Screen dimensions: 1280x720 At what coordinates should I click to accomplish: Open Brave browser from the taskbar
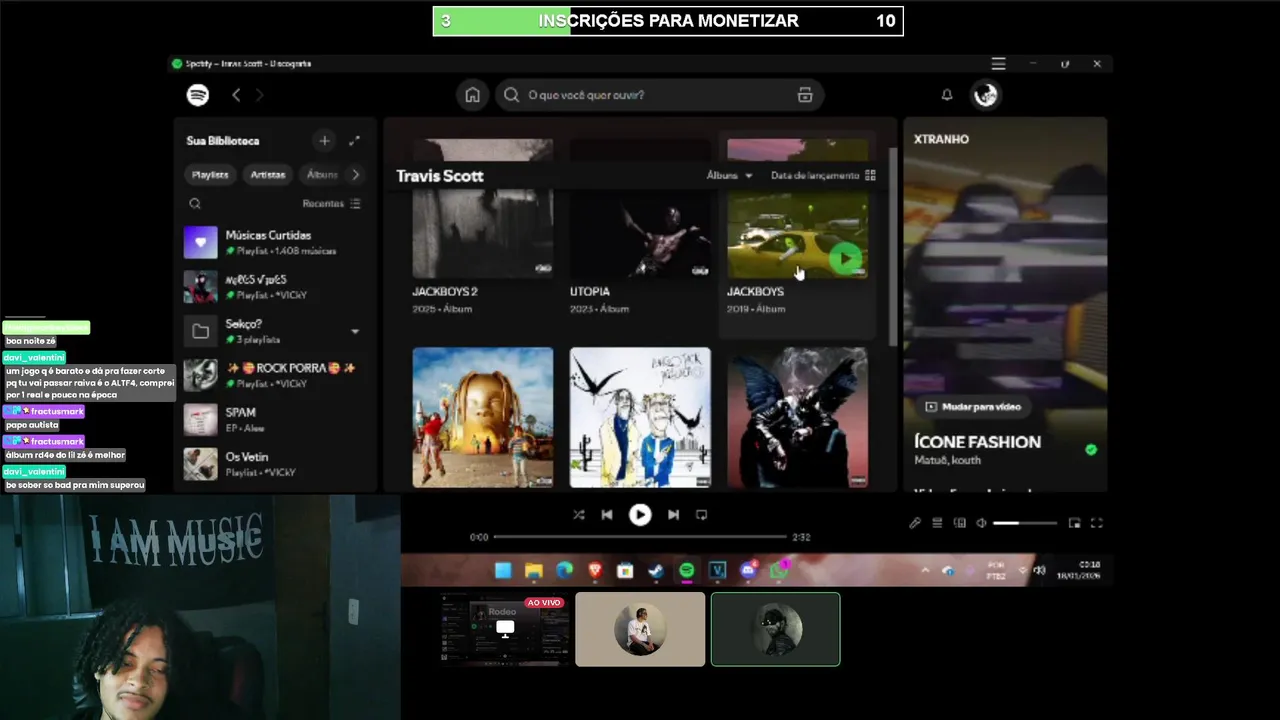595,570
